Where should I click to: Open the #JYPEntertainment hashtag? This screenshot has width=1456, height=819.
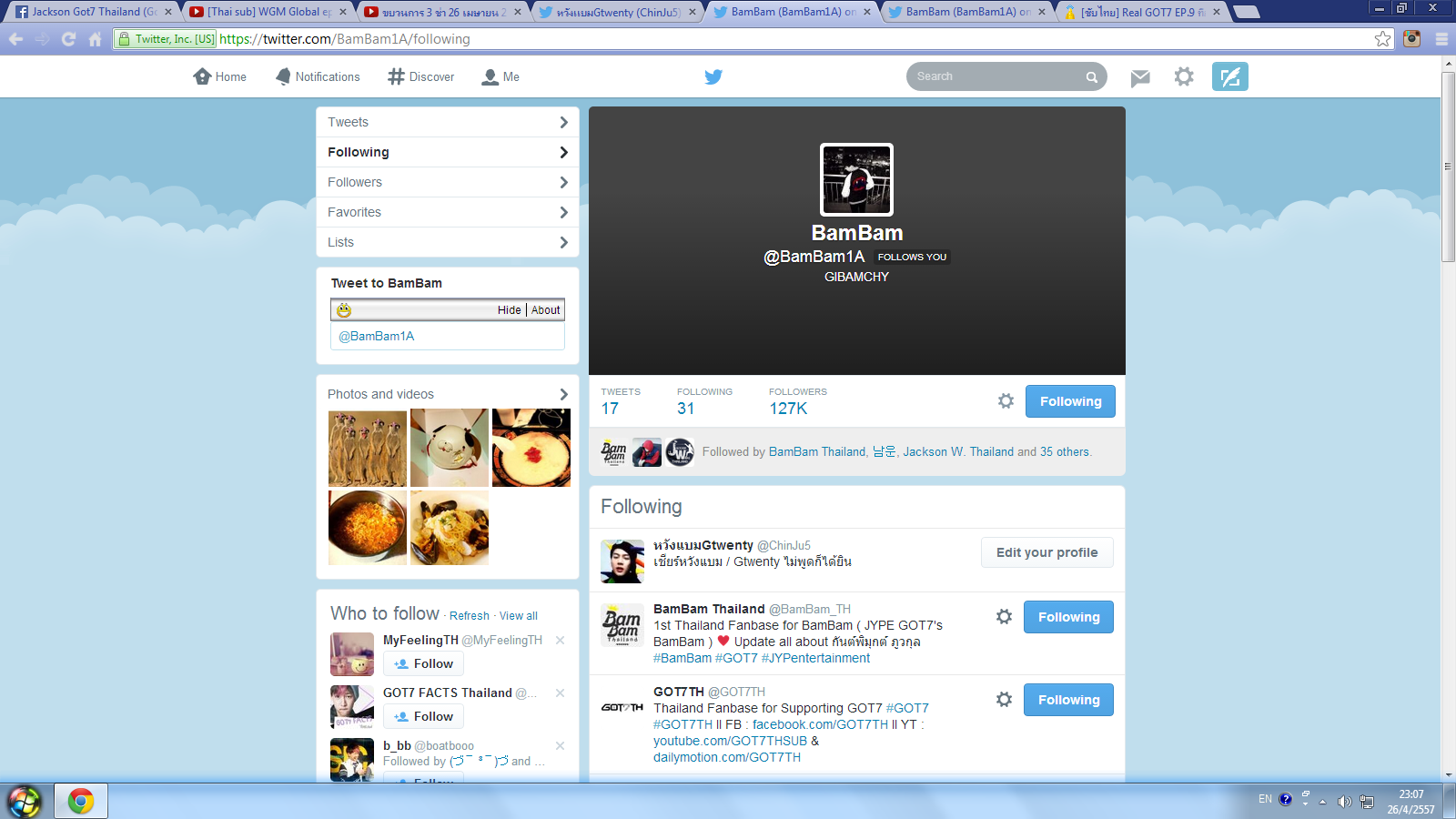click(815, 658)
